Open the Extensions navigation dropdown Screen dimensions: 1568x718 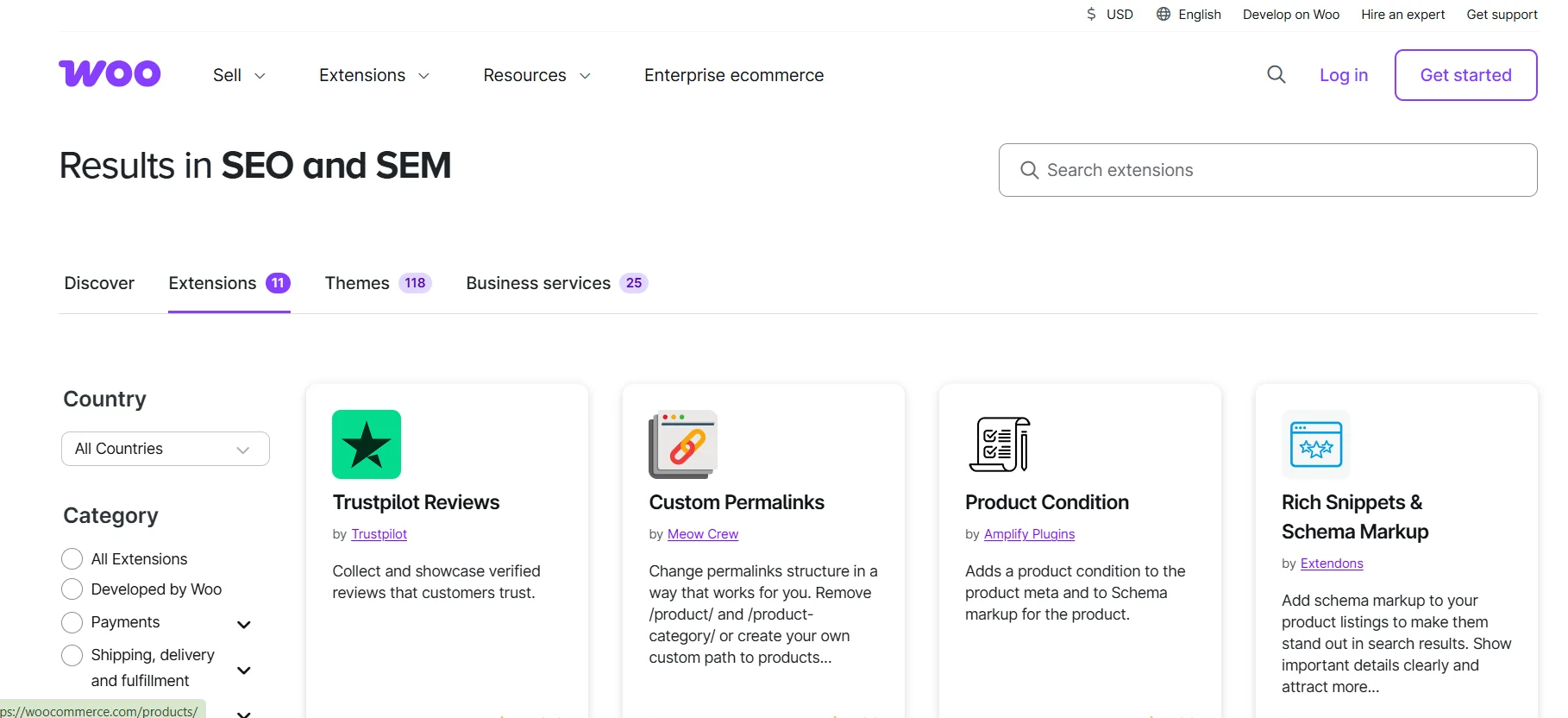tap(374, 75)
